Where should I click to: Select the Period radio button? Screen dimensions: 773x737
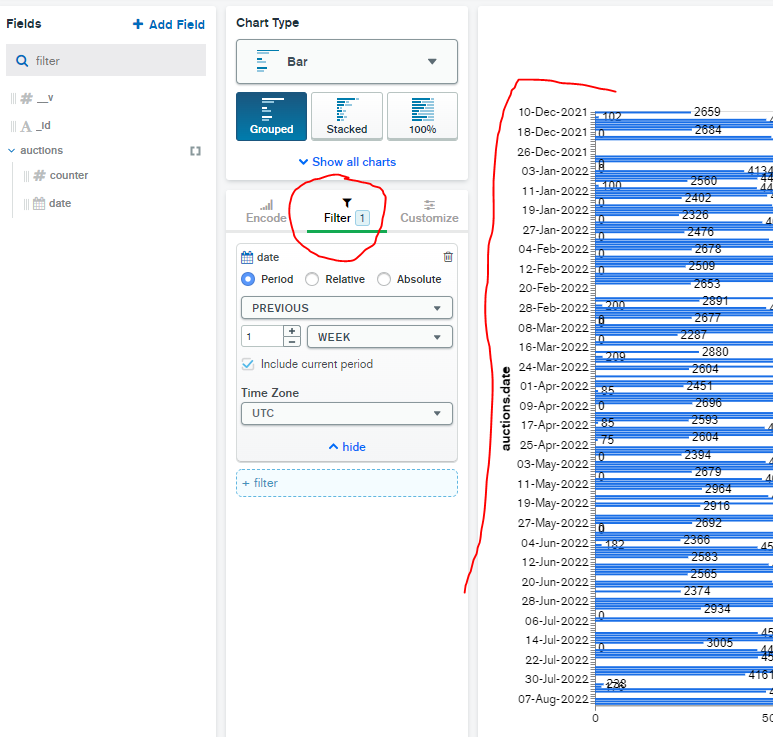click(249, 280)
